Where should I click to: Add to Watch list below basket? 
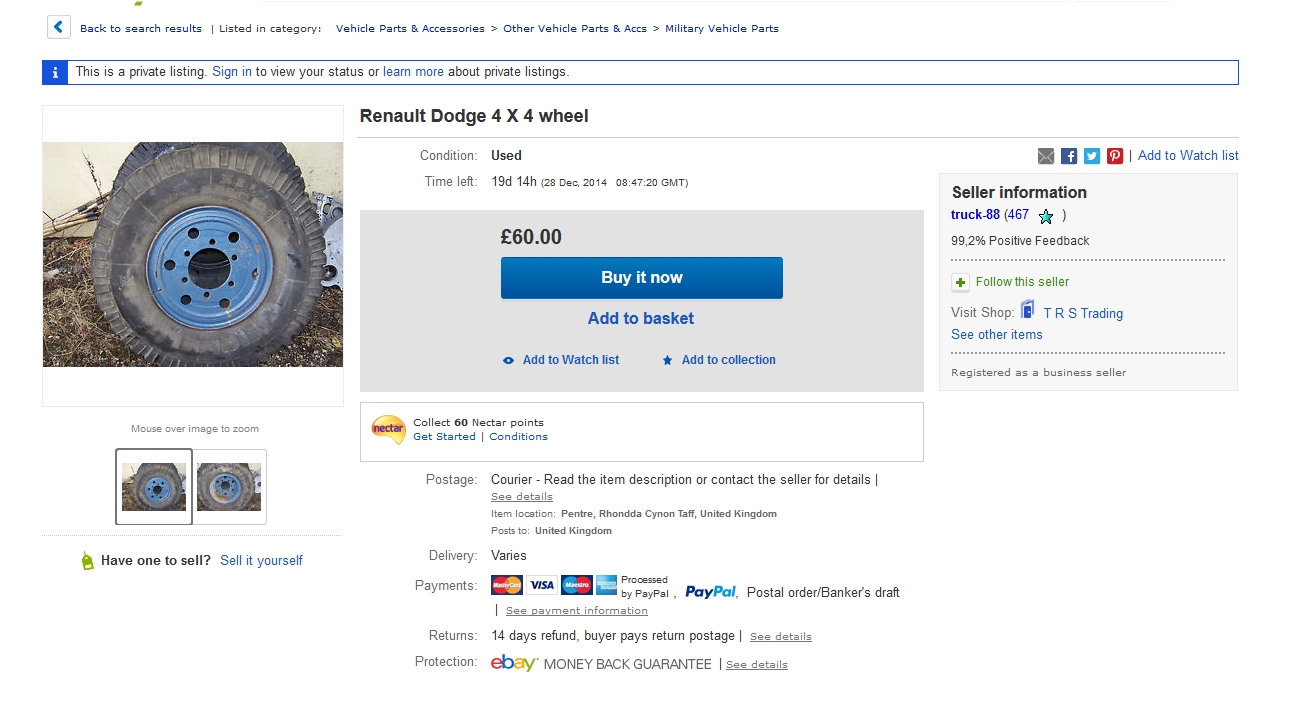tap(570, 360)
